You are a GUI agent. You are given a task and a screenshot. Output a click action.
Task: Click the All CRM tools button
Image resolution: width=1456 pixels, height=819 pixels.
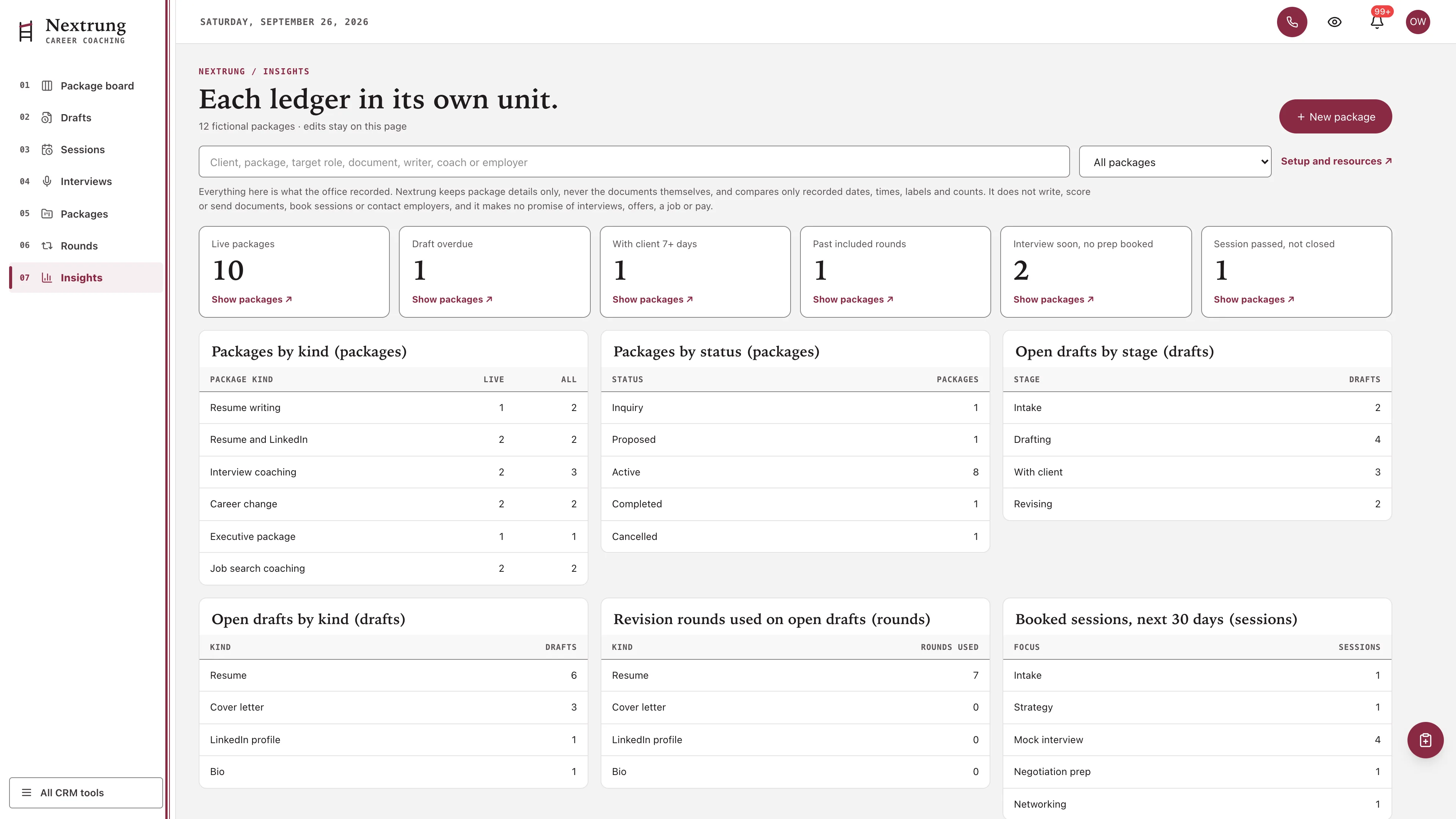click(x=86, y=792)
